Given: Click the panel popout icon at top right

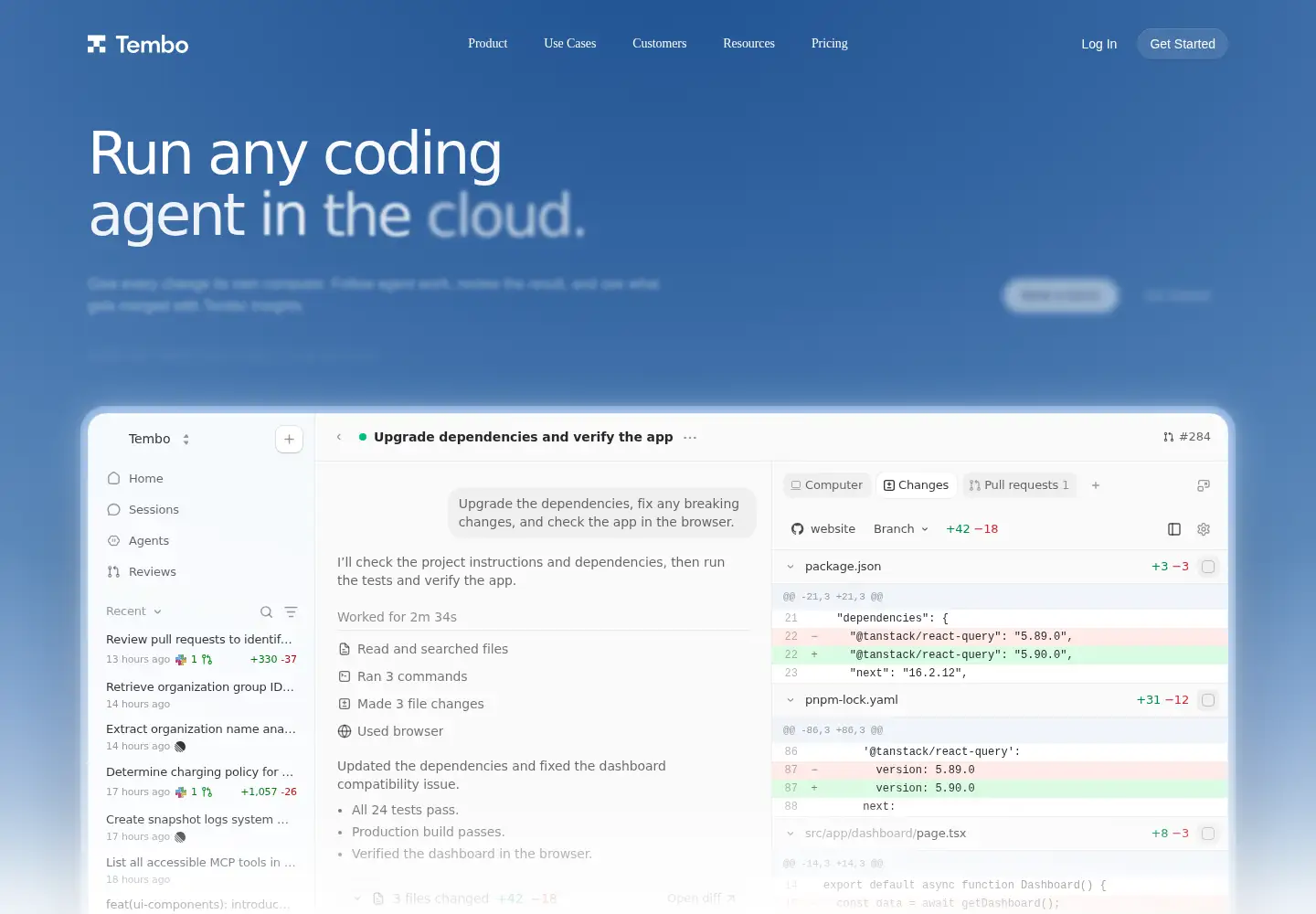Looking at the screenshot, I should (x=1204, y=485).
